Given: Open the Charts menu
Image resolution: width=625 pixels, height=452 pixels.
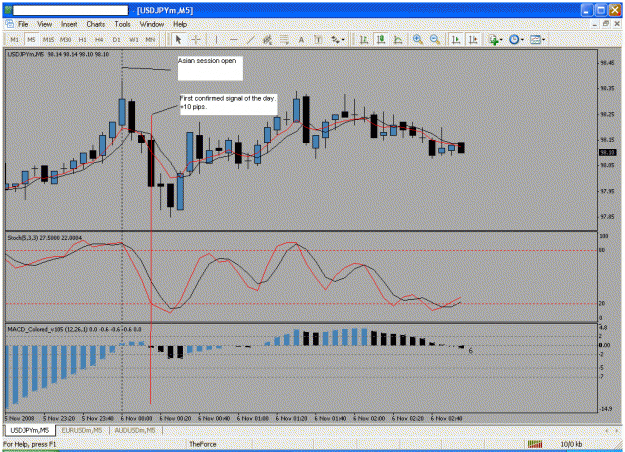Looking at the screenshot, I should [x=96, y=24].
